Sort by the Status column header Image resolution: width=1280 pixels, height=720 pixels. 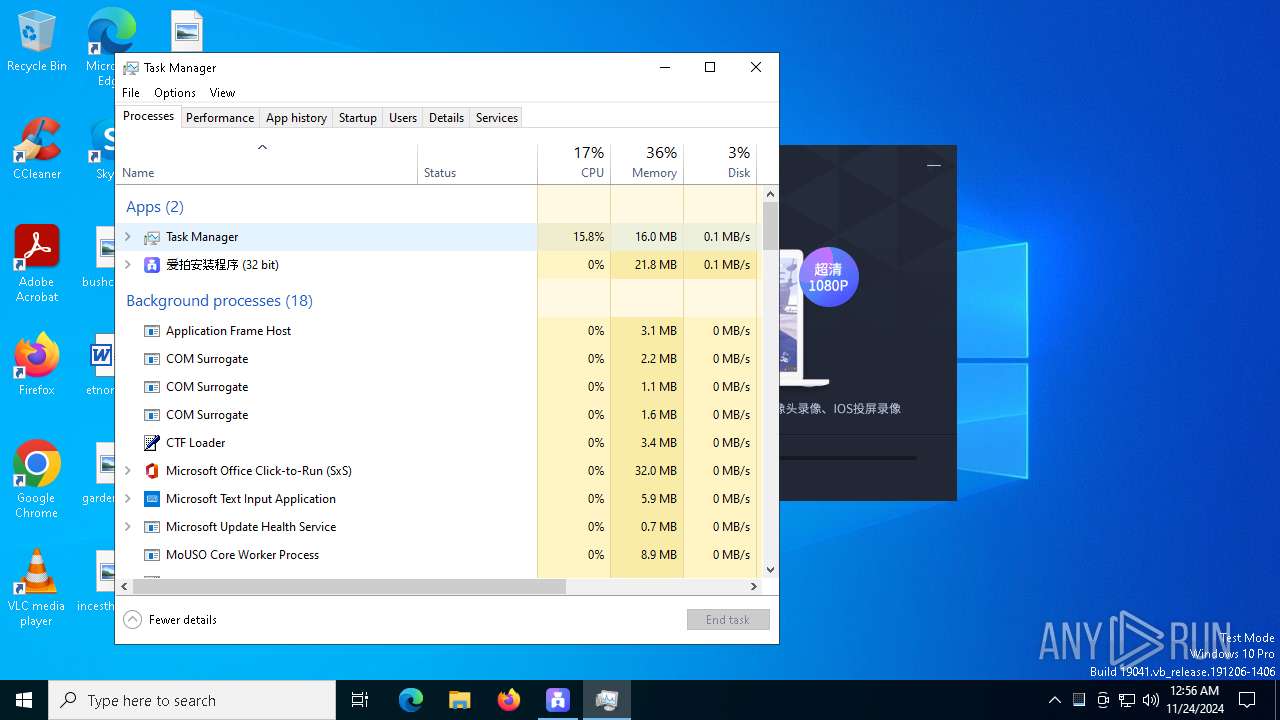[477, 164]
